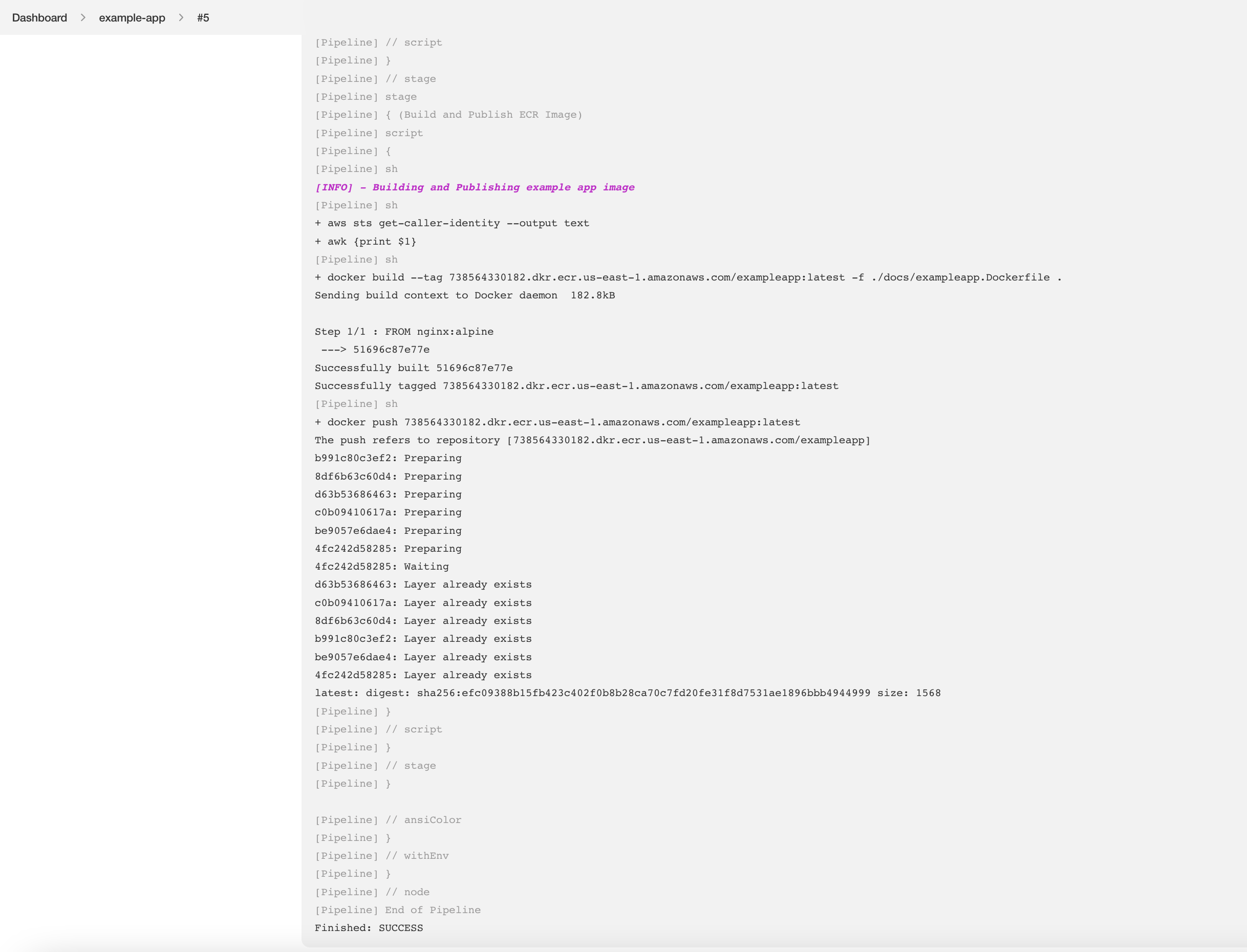Click the INFO Building and Publishing line

coord(475,187)
